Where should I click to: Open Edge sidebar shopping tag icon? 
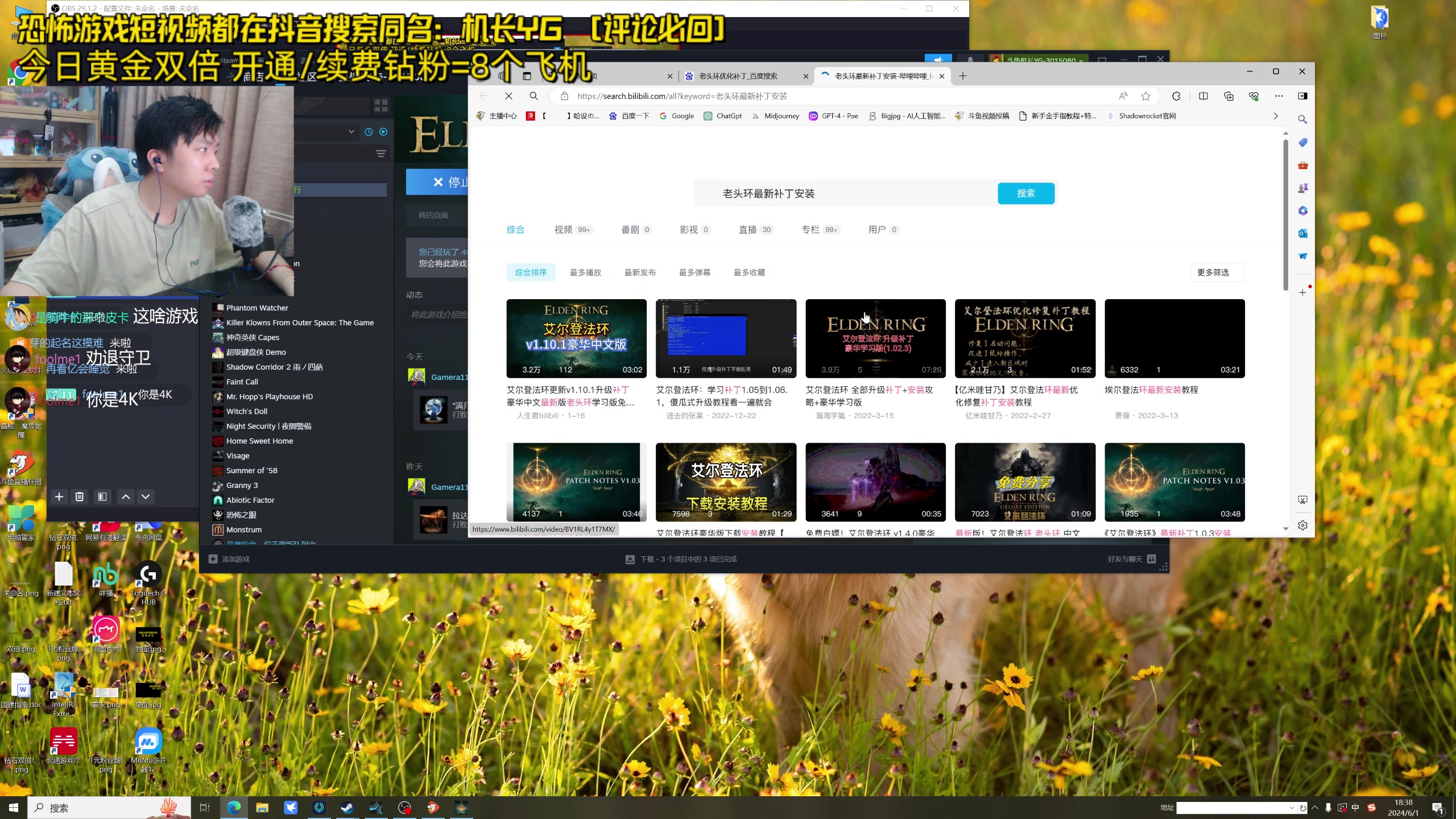click(1302, 142)
